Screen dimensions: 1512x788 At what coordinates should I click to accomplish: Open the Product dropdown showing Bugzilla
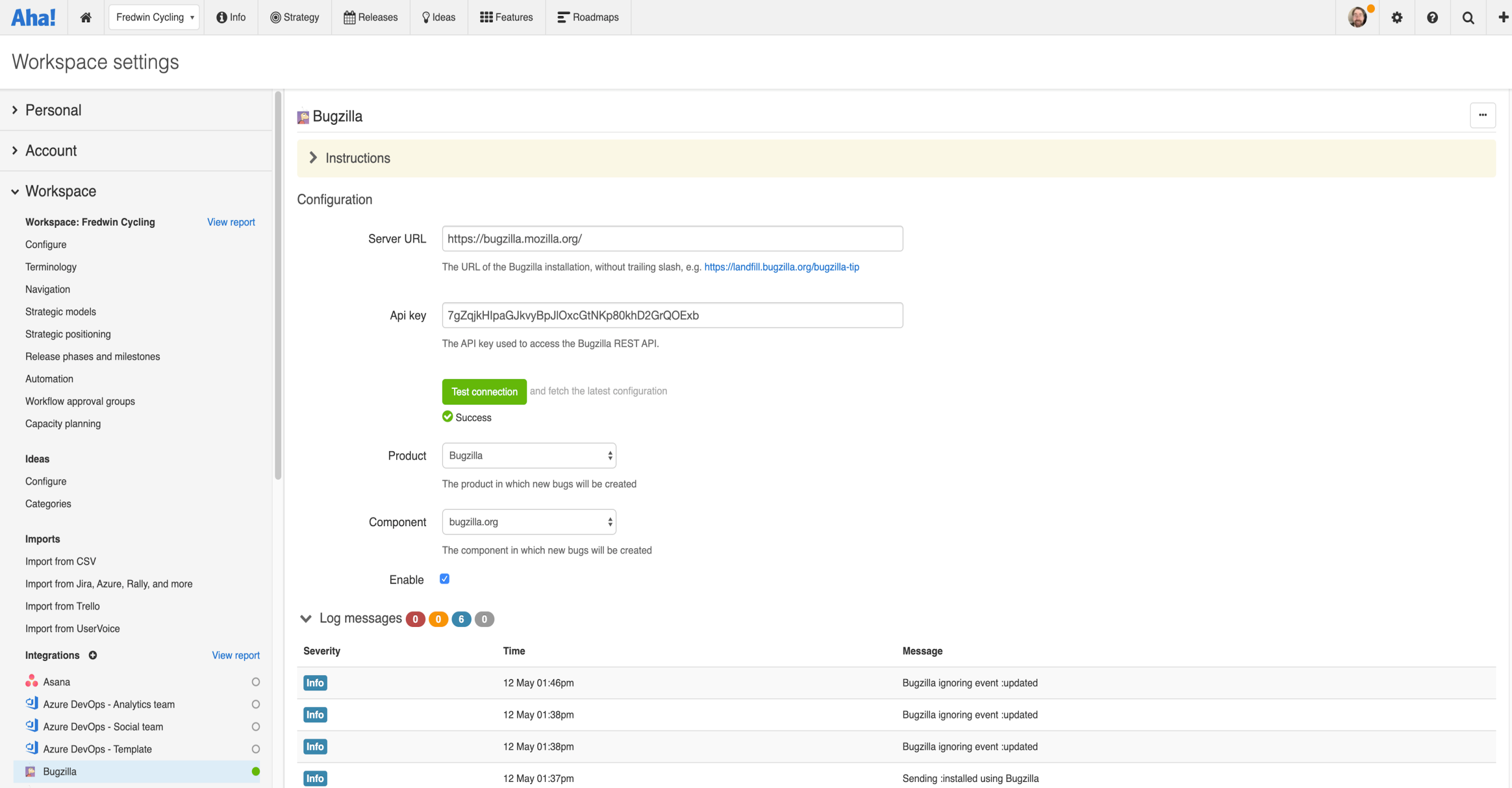click(528, 455)
